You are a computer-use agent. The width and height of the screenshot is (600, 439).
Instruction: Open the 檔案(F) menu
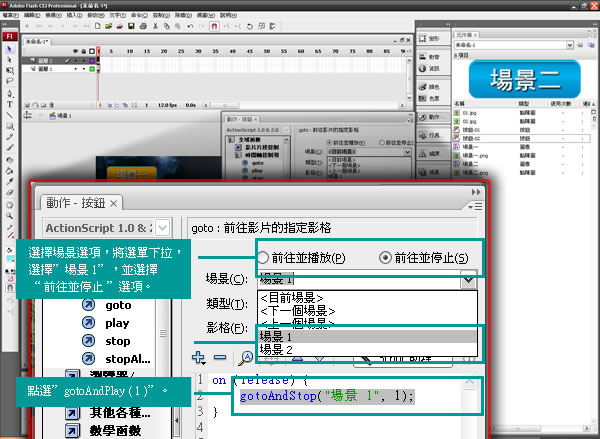pos(11,15)
